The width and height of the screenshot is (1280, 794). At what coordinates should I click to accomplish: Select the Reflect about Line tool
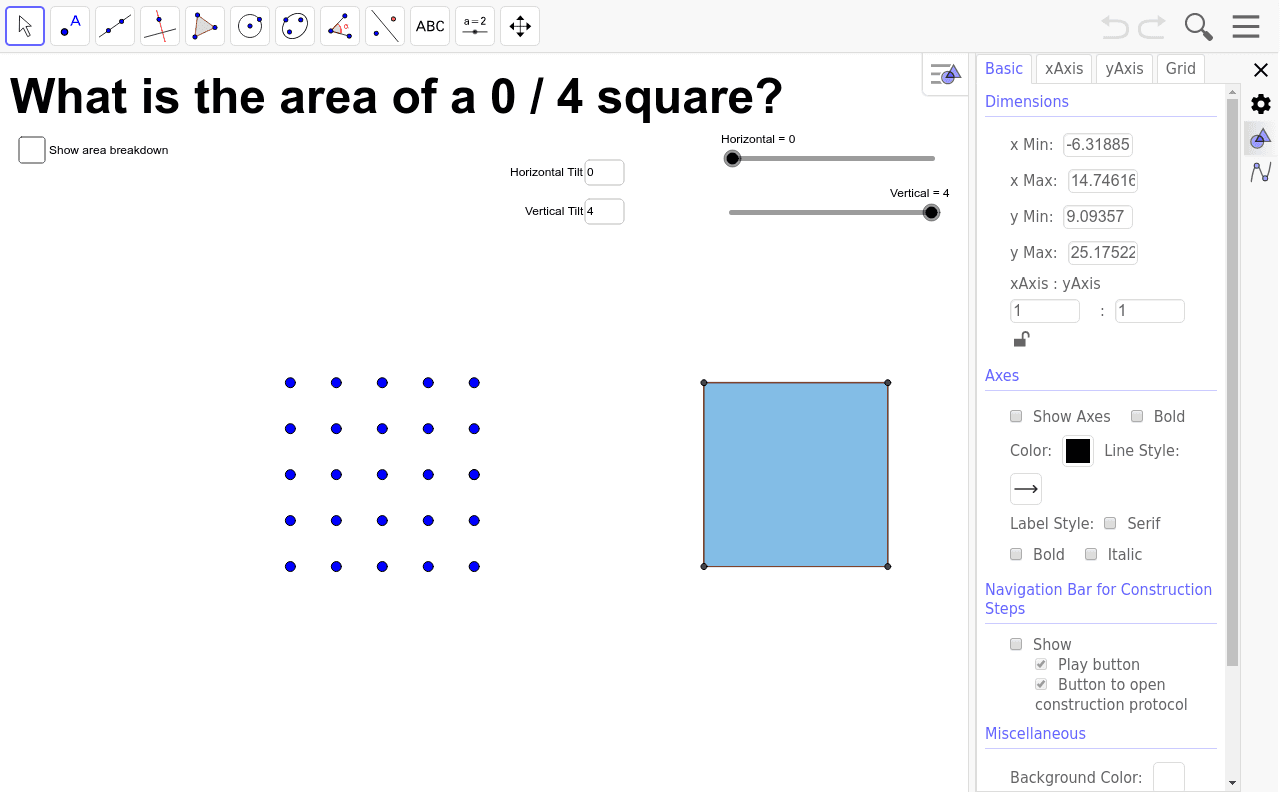pyautogui.click(x=385, y=26)
